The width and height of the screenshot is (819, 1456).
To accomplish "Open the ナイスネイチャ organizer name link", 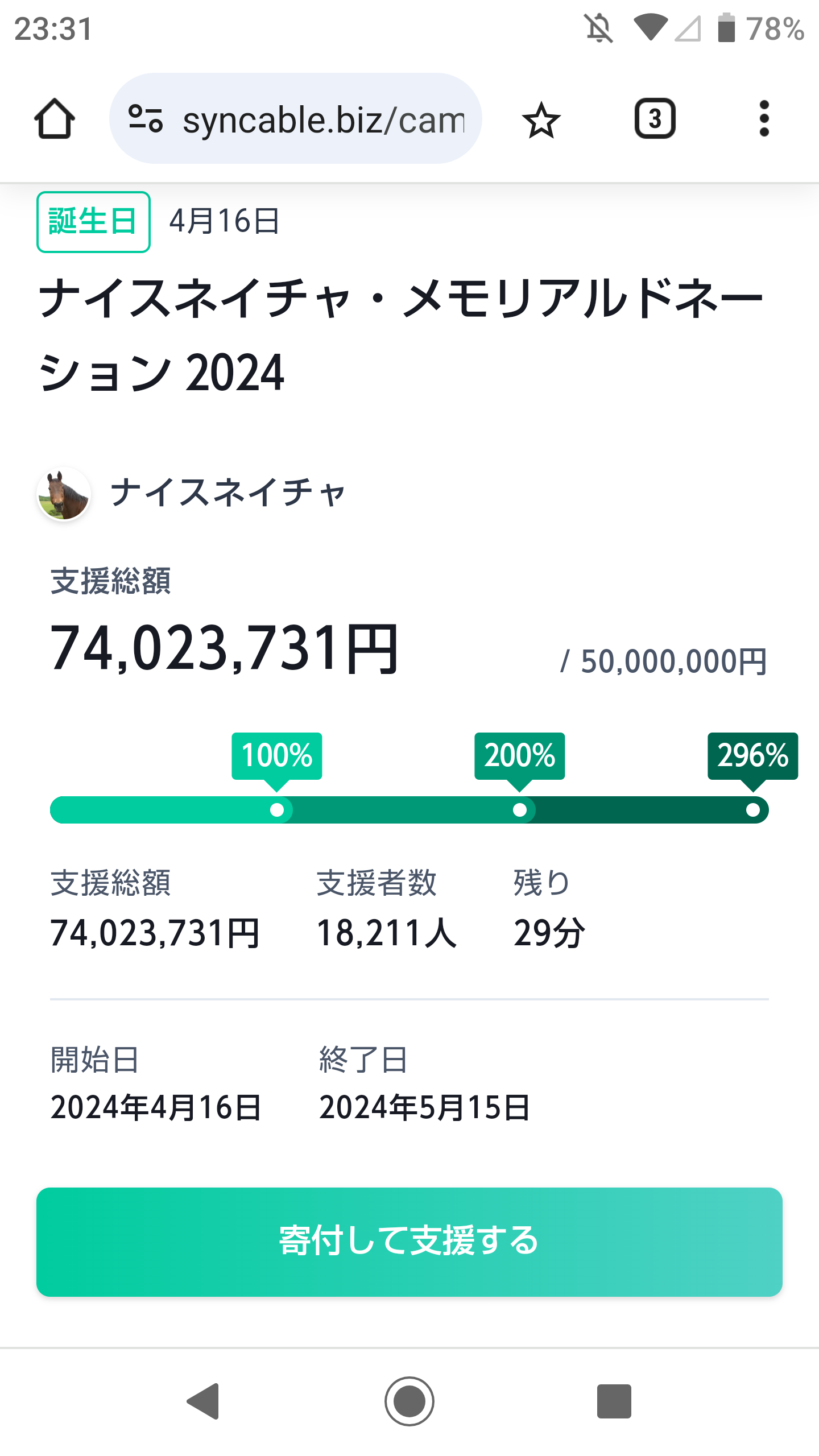I will 227,493.
